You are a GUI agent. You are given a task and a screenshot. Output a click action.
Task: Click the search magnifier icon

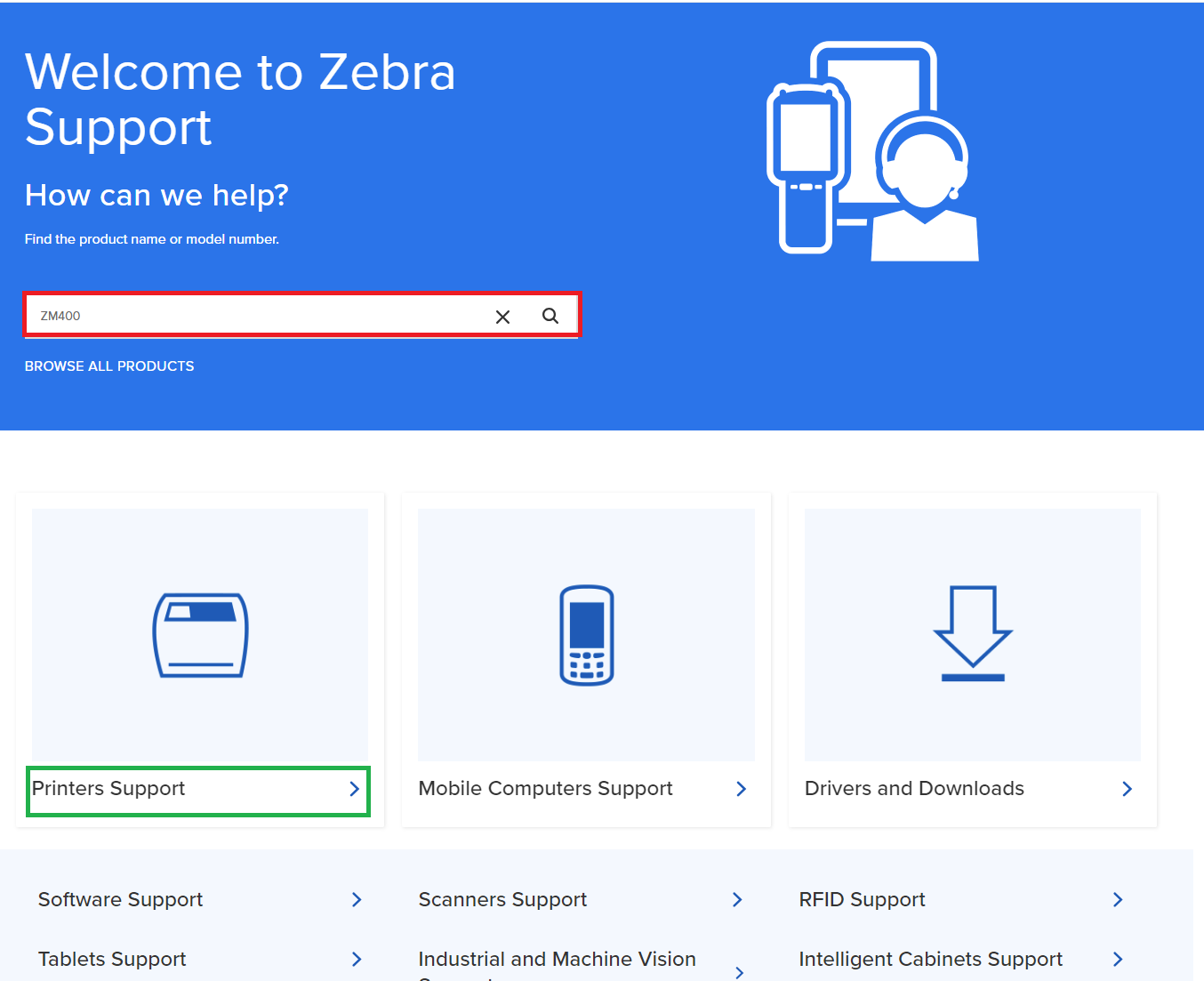click(x=550, y=315)
